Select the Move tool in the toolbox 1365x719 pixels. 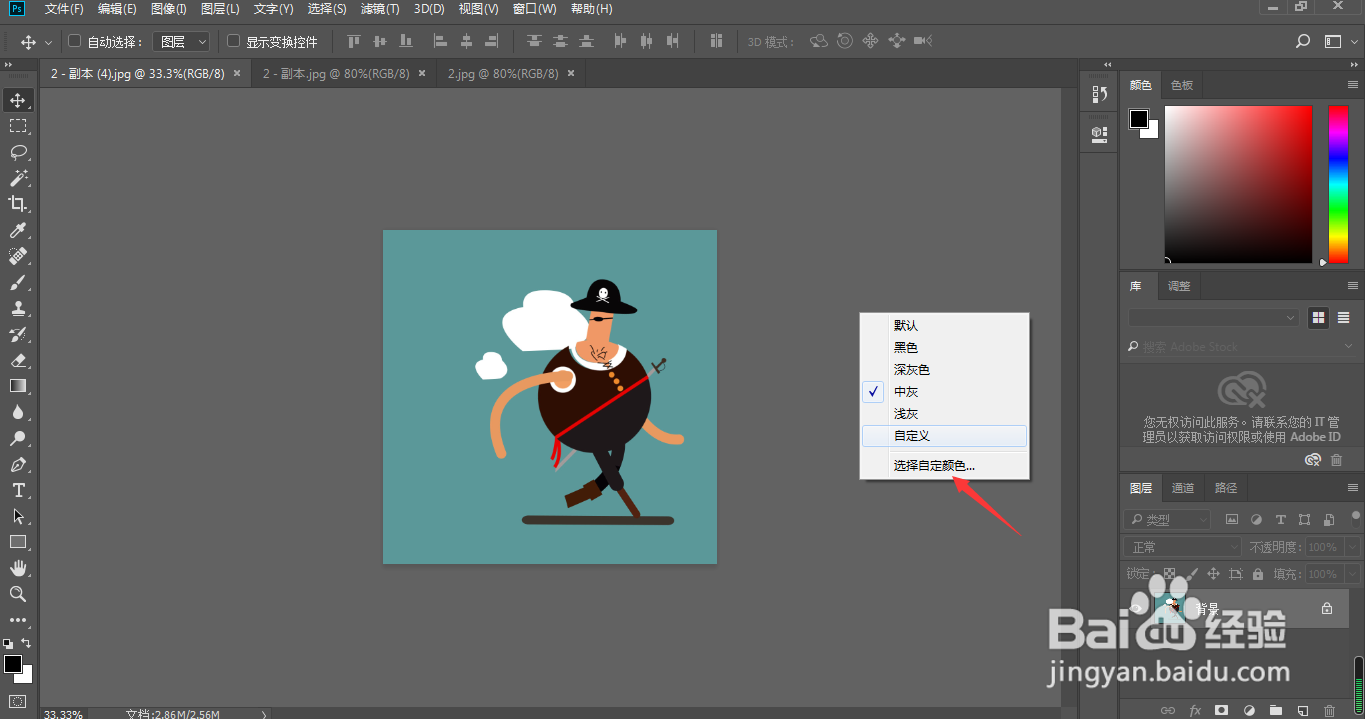tap(18, 100)
